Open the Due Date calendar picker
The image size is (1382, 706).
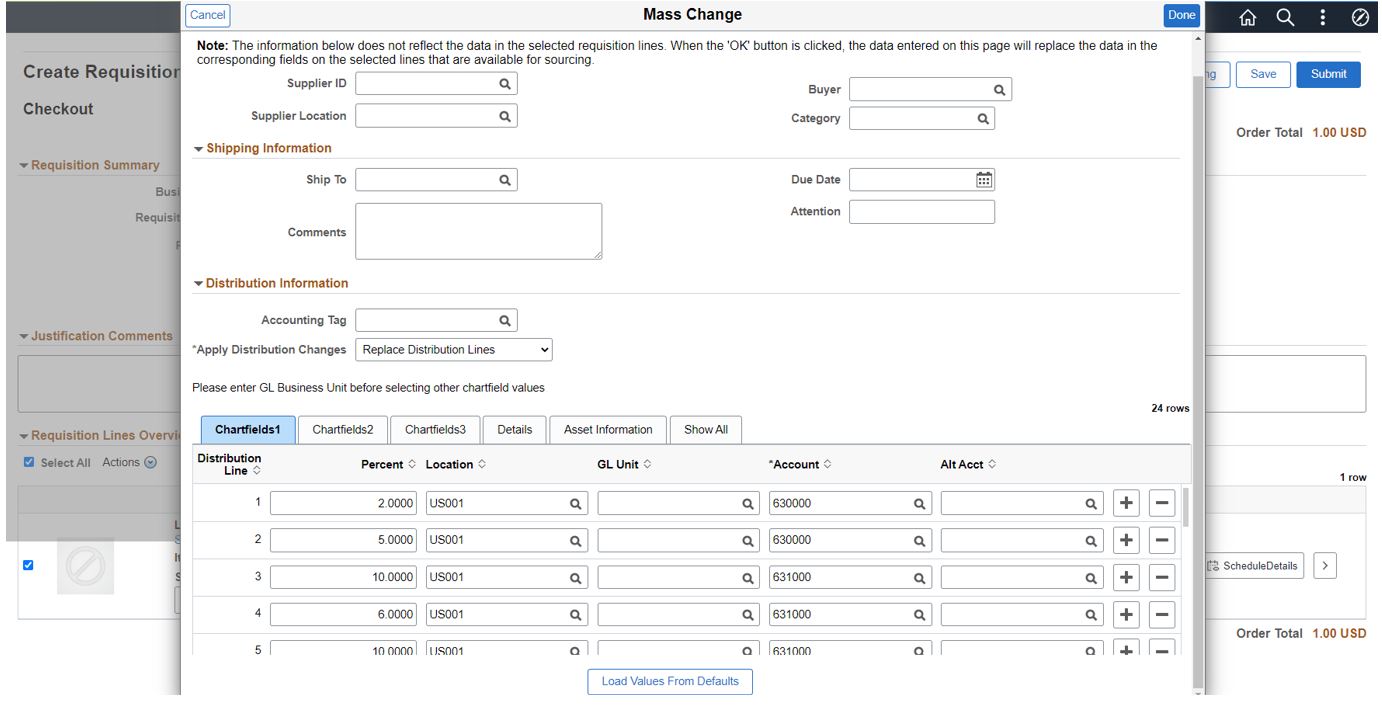point(985,180)
